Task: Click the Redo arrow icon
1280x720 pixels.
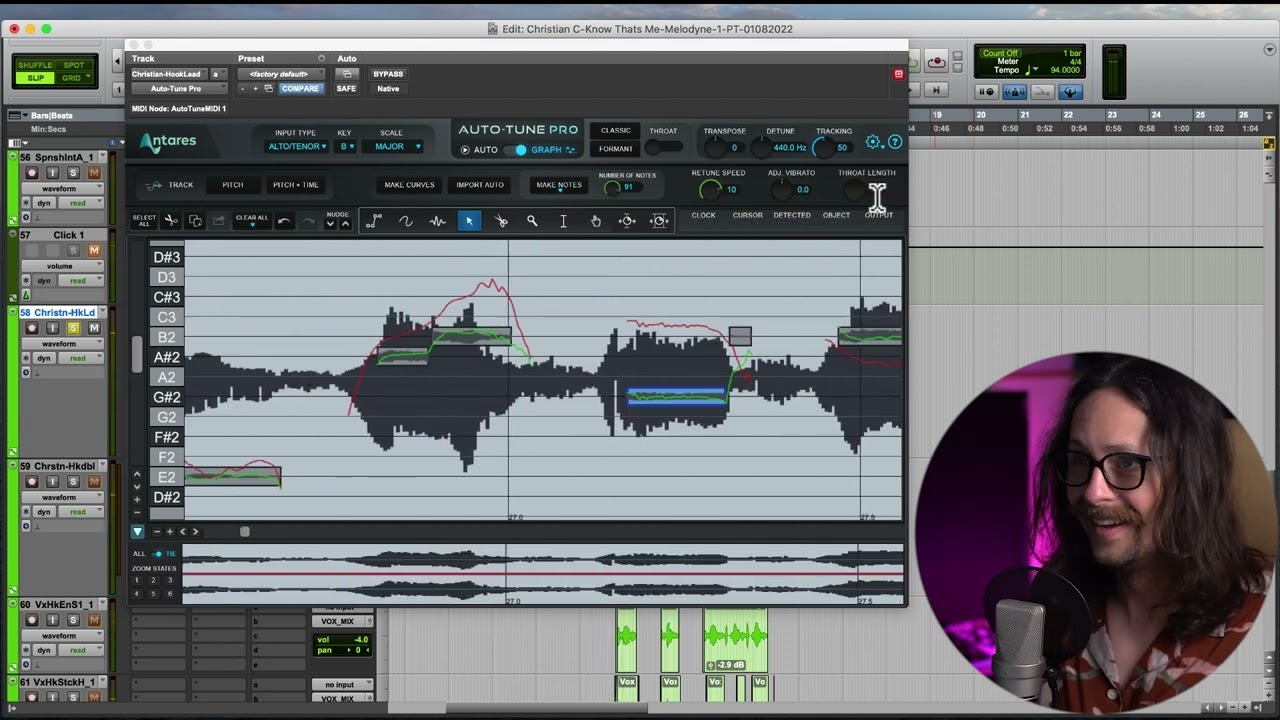Action: click(x=308, y=221)
